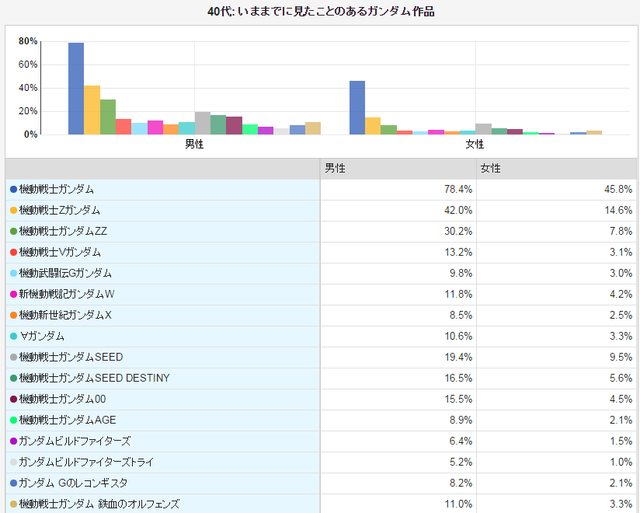Click the purple dot beside ガンダムビルドファイターズ

(13, 441)
